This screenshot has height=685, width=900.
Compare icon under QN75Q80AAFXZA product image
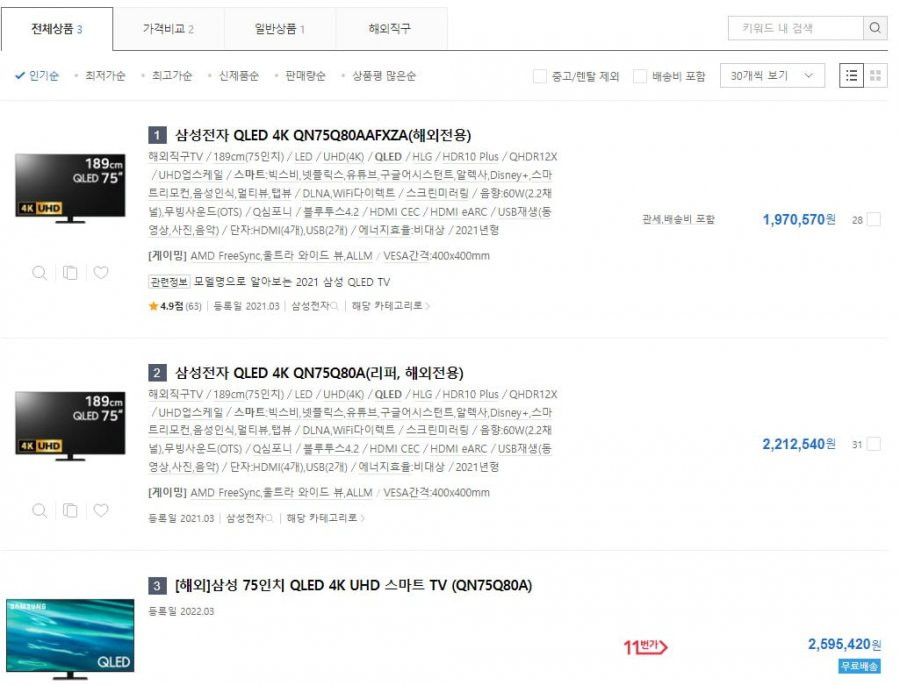pyautogui.click(x=70, y=273)
